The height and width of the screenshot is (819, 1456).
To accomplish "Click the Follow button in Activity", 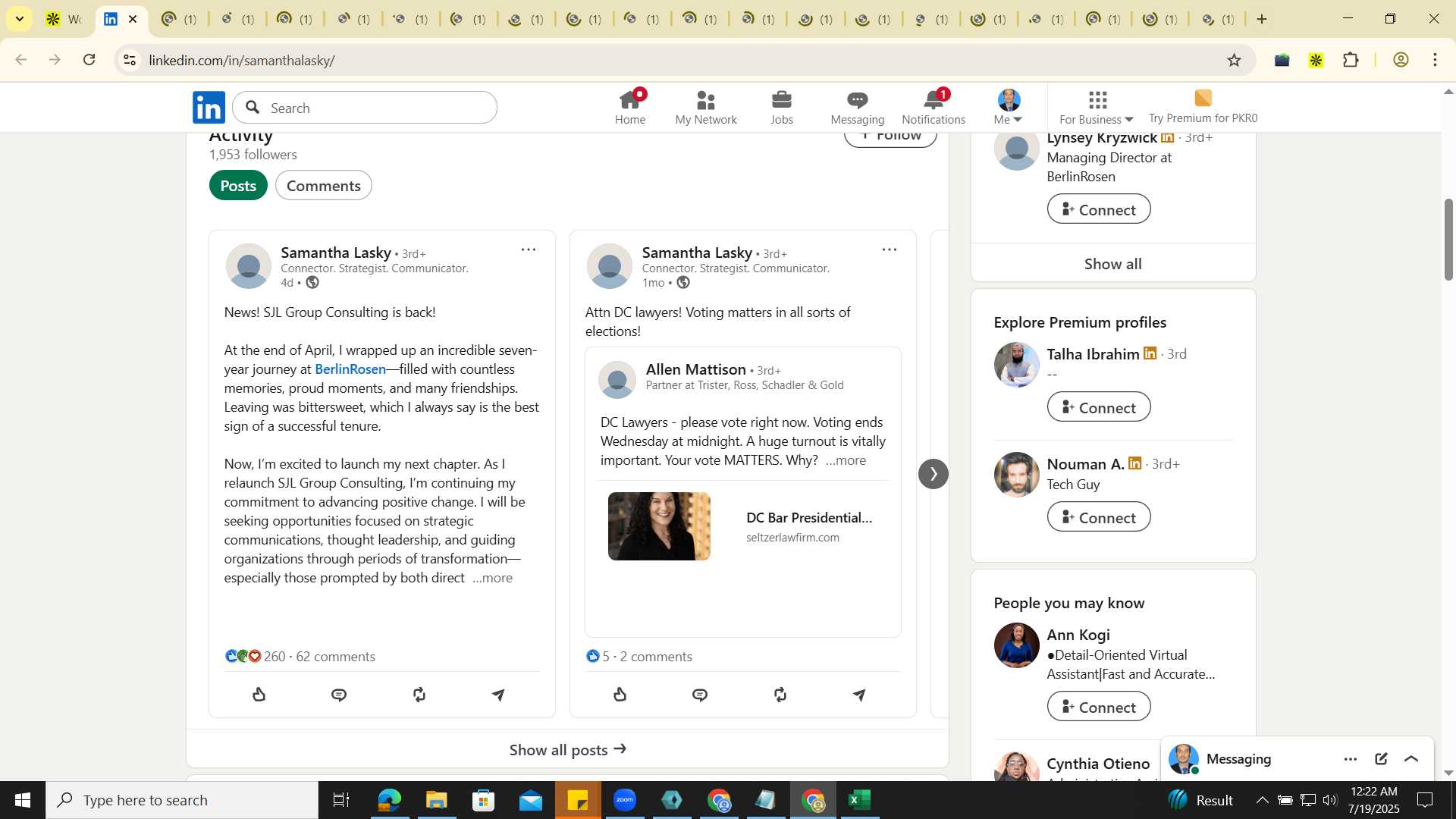I will (890, 137).
